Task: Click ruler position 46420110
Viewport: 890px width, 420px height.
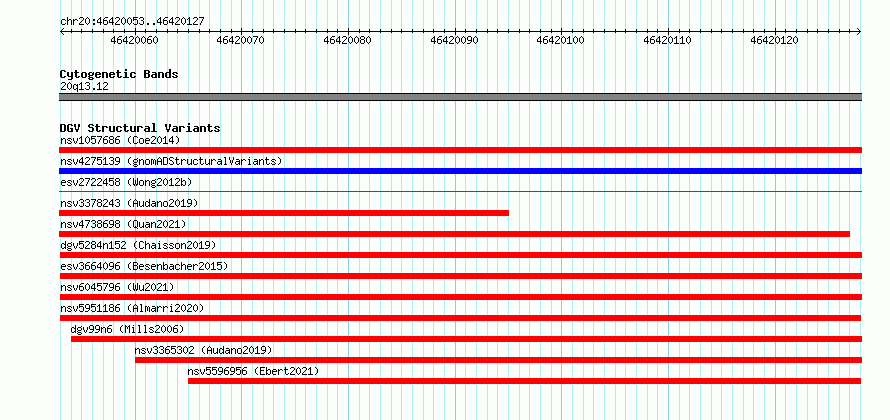Action: click(668, 40)
